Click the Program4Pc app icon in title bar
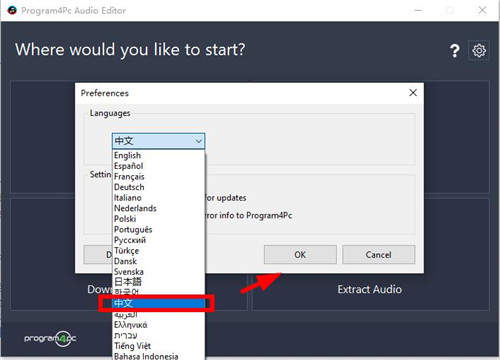Image resolution: width=500 pixels, height=360 pixels. (12, 10)
